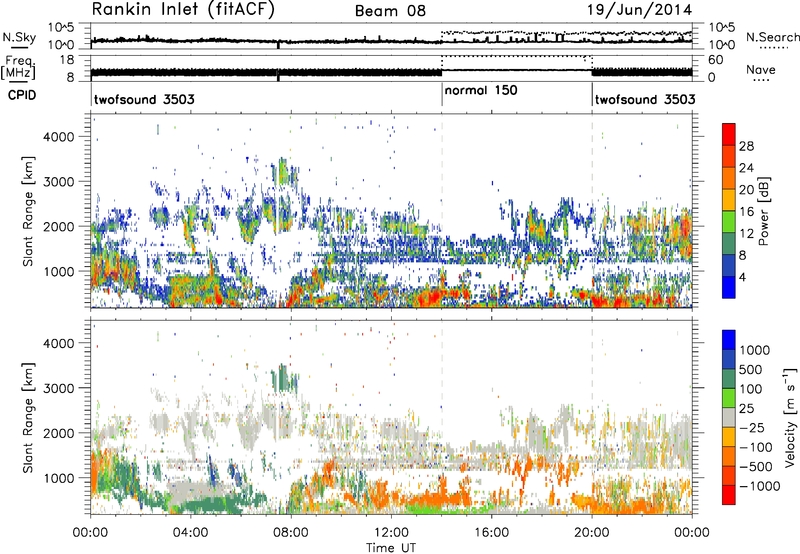This screenshot has height=554, width=800.
Task: Click the '28' value on power color bar
Action: tap(746, 146)
